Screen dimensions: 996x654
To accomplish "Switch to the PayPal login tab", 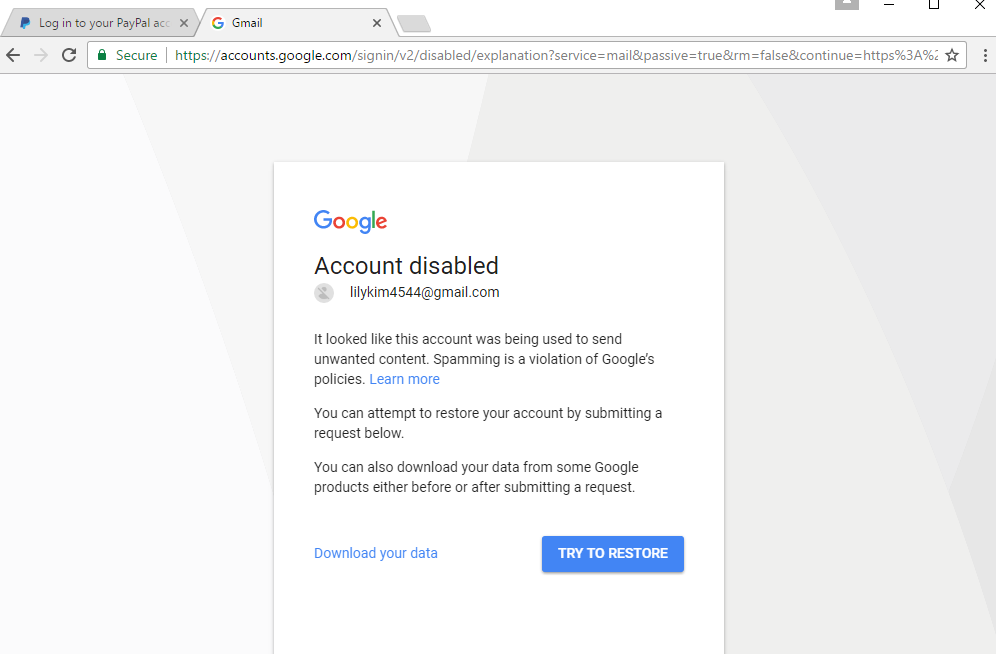I will (103, 23).
